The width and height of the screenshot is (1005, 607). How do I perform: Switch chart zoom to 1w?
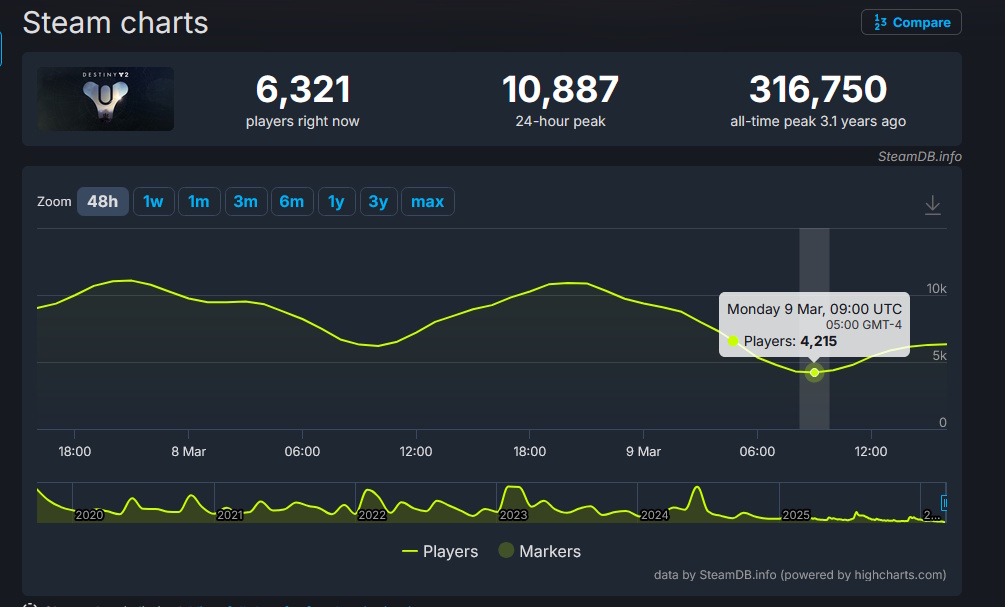(x=153, y=202)
